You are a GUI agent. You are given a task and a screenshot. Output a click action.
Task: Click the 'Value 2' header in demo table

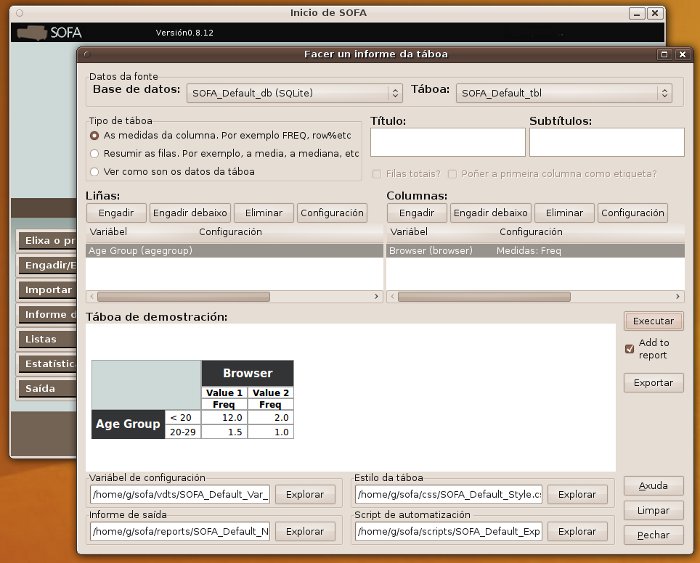[x=271, y=393]
